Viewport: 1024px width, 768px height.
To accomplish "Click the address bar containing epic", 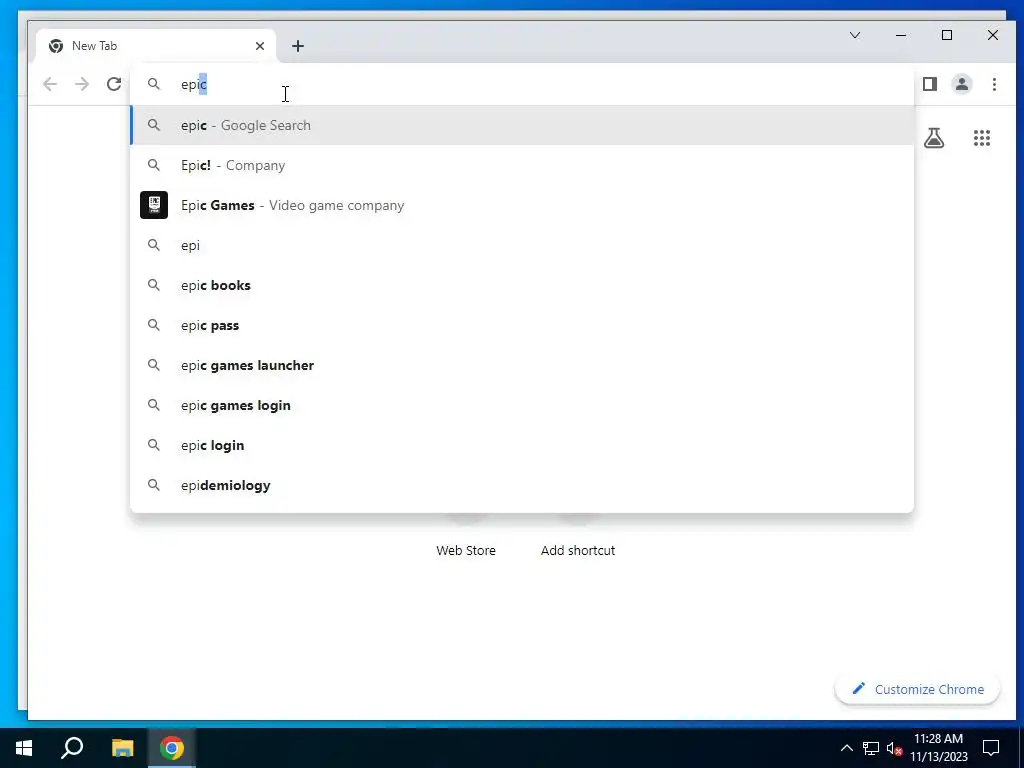I will tap(522, 84).
